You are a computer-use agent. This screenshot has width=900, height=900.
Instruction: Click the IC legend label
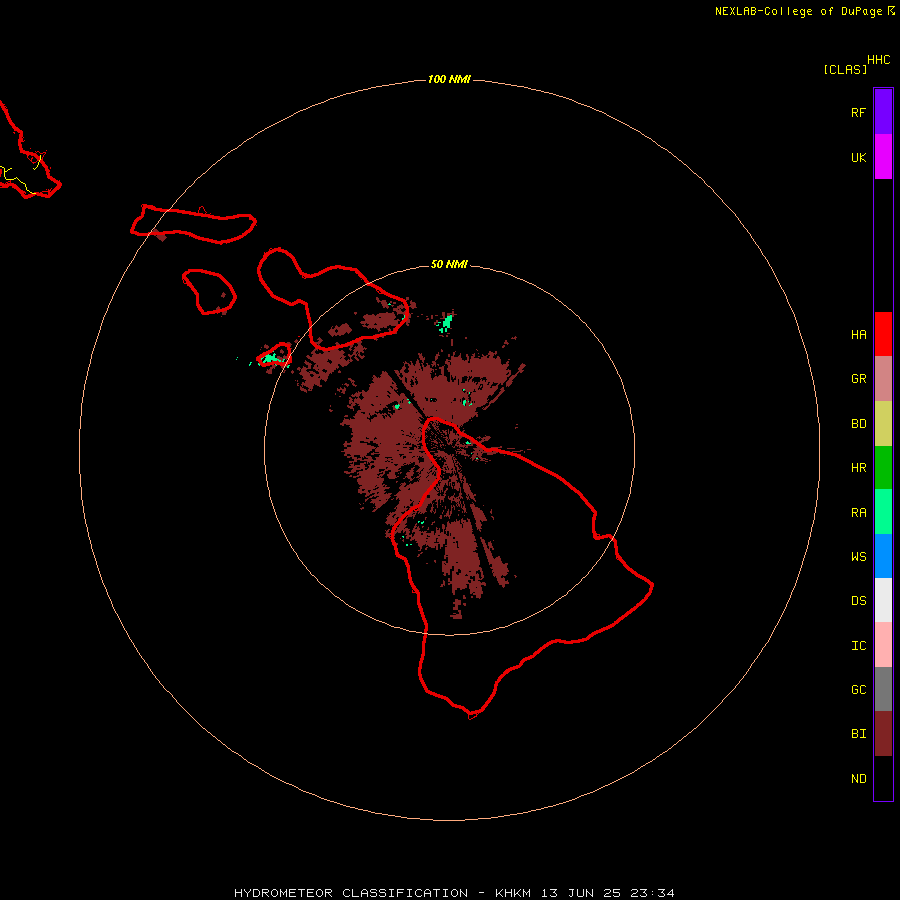pos(858,646)
